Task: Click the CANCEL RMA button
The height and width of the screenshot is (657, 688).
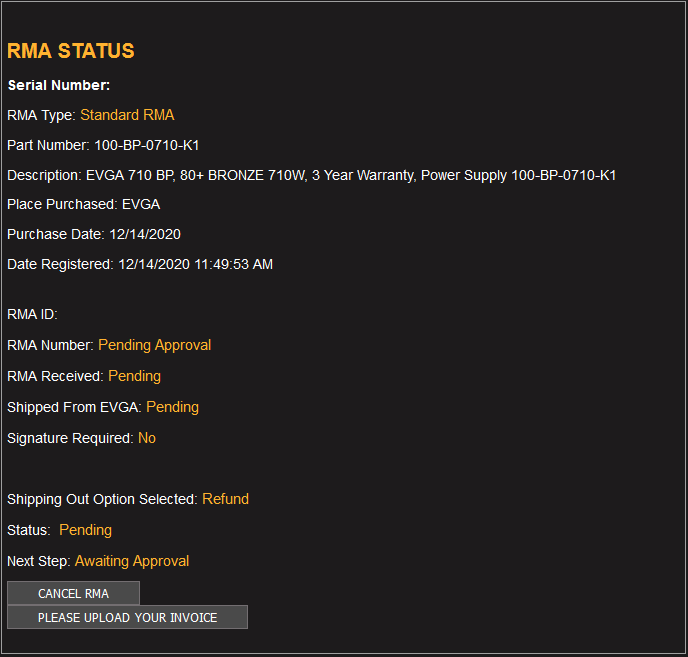Action: pyautogui.click(x=73, y=593)
